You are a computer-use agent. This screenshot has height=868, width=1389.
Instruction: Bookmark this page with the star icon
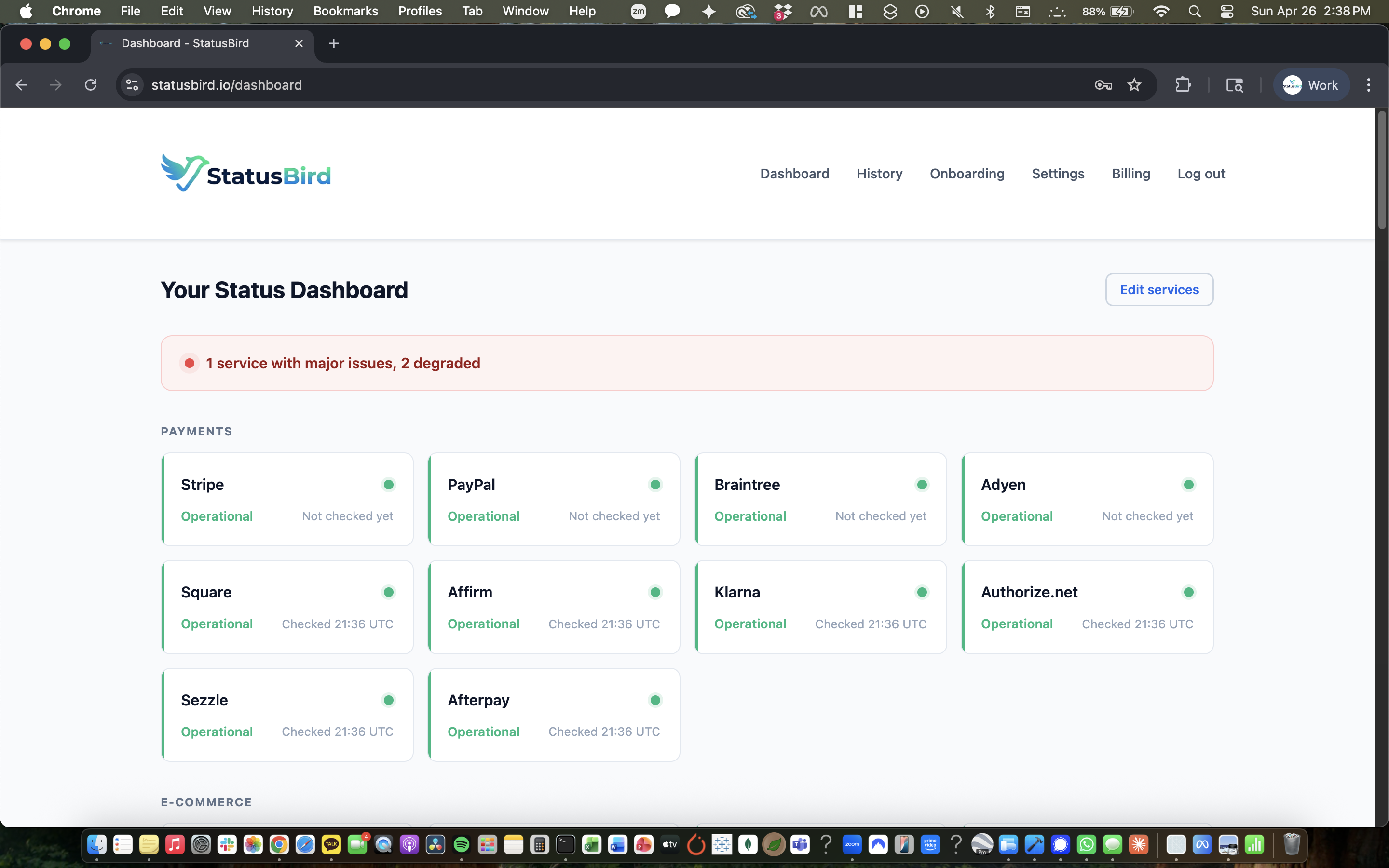[1134, 85]
